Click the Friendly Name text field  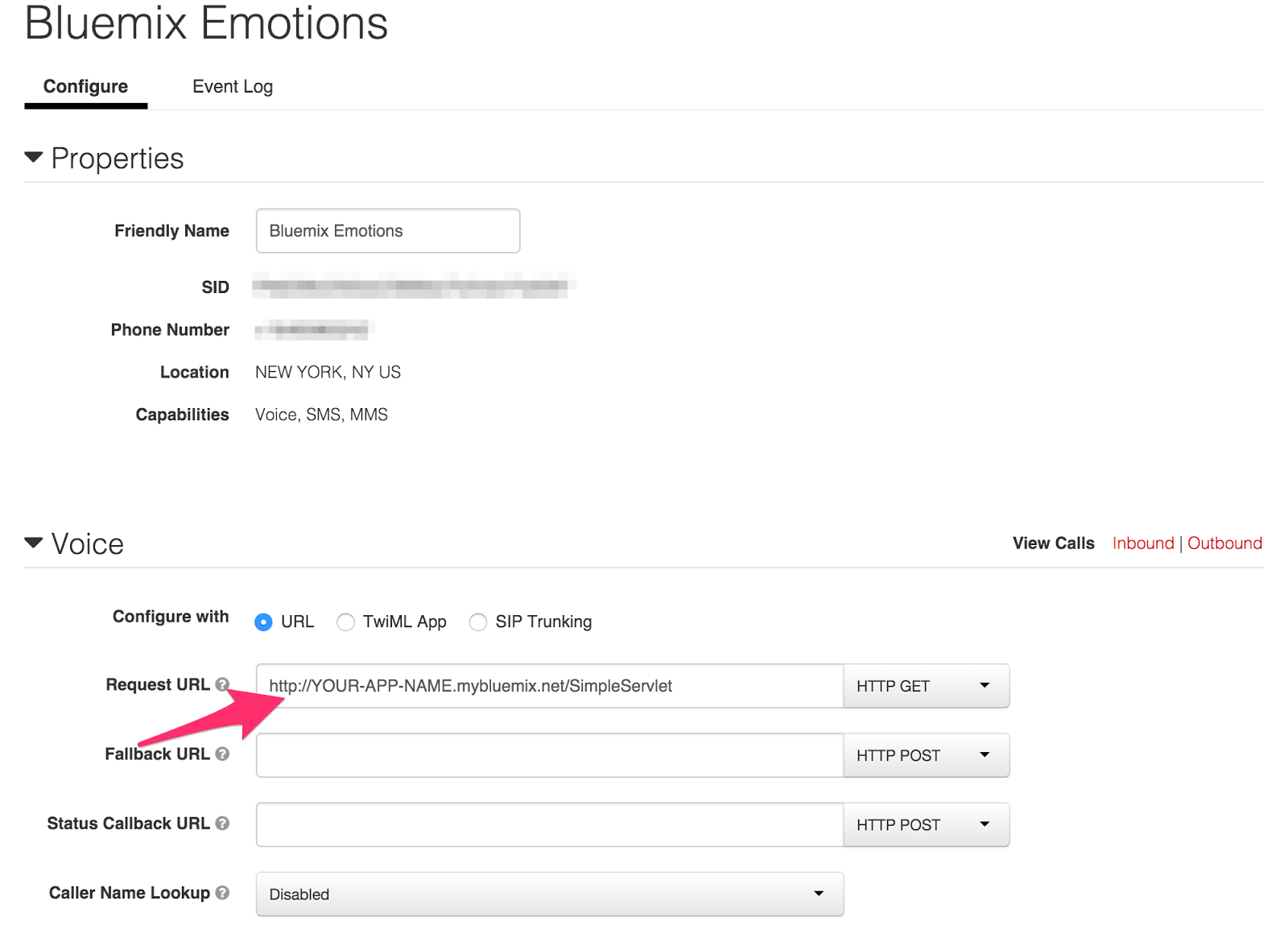point(387,231)
